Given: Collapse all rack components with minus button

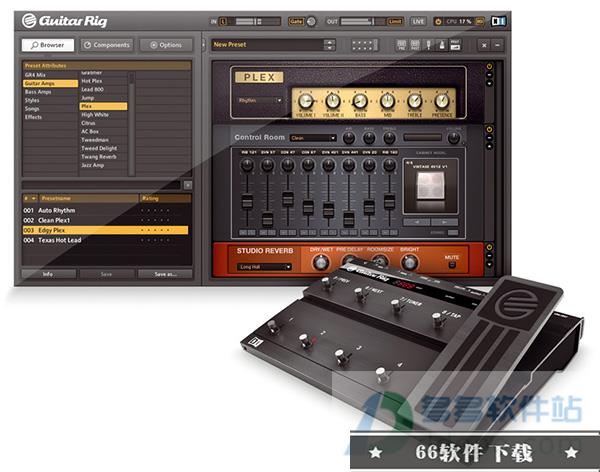Looking at the screenshot, I should pyautogui.click(x=497, y=45).
